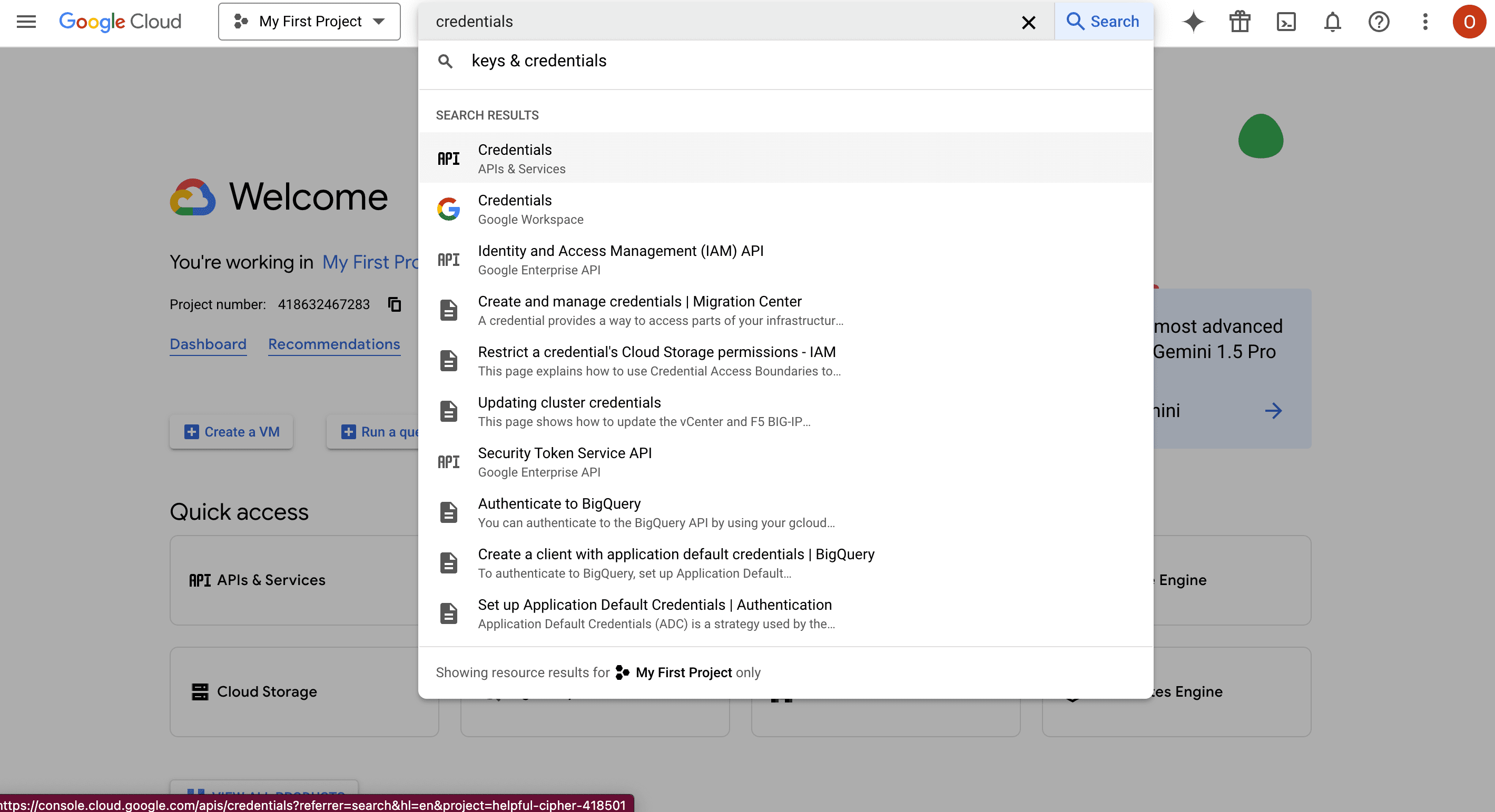This screenshot has height=812, width=1495.
Task: Open the hamburger navigation menu
Action: point(26,22)
